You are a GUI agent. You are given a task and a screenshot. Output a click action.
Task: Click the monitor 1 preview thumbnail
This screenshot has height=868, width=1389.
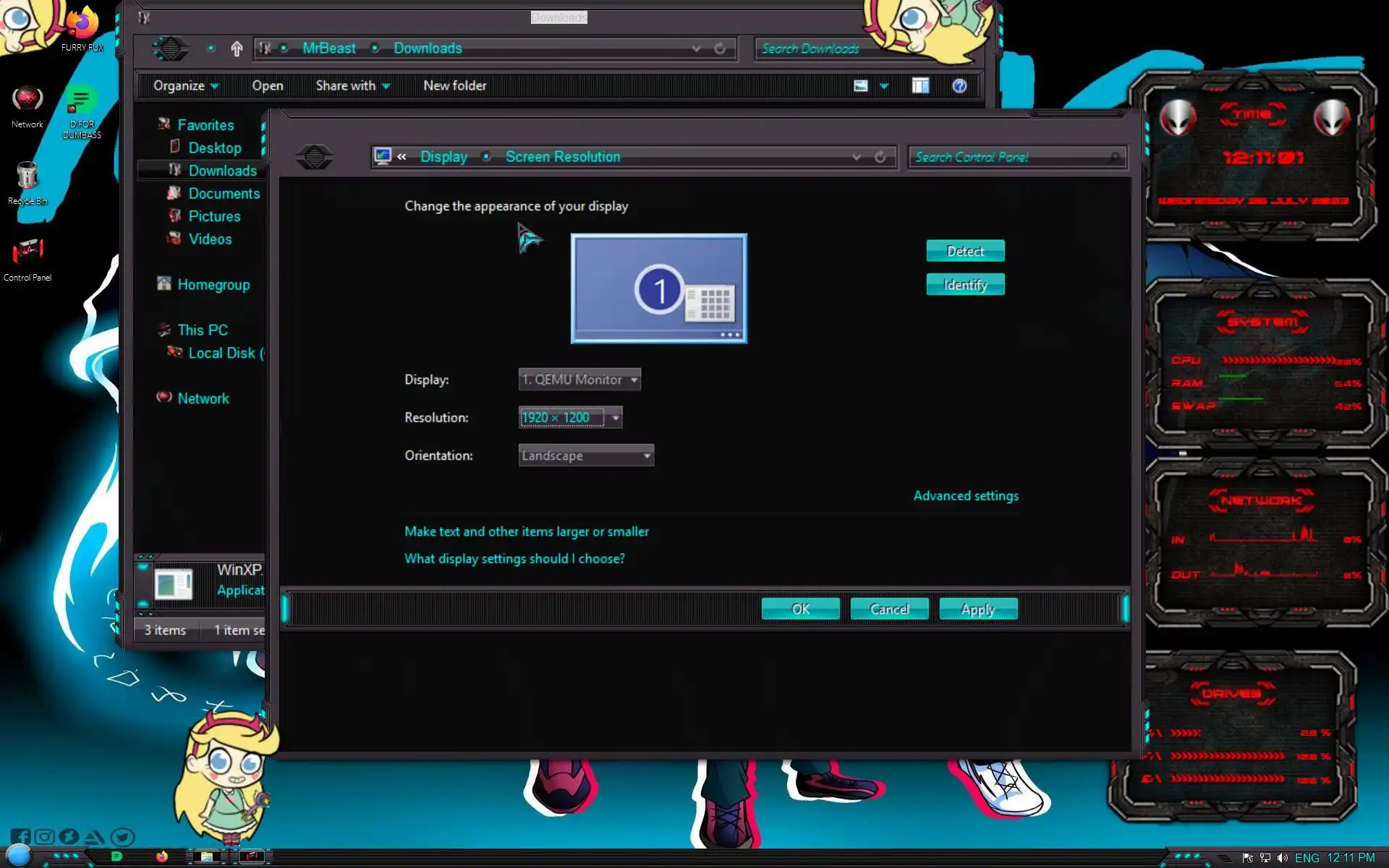(658, 288)
